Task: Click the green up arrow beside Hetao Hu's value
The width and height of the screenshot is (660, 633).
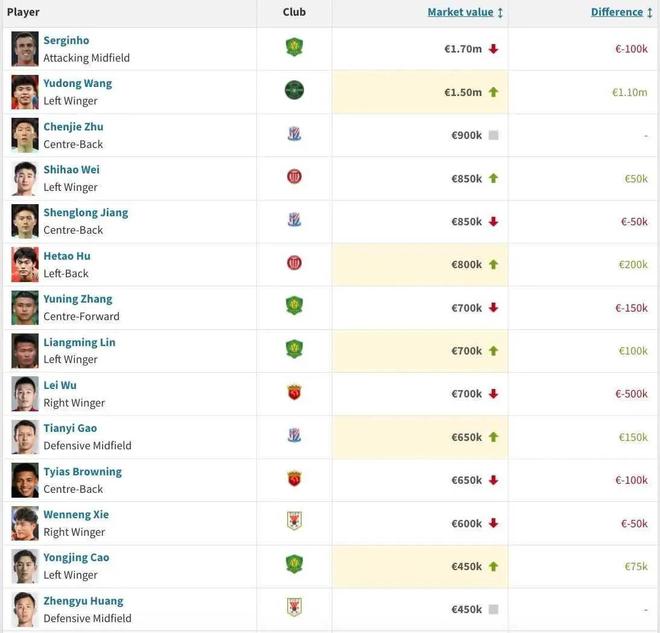Action: click(493, 265)
